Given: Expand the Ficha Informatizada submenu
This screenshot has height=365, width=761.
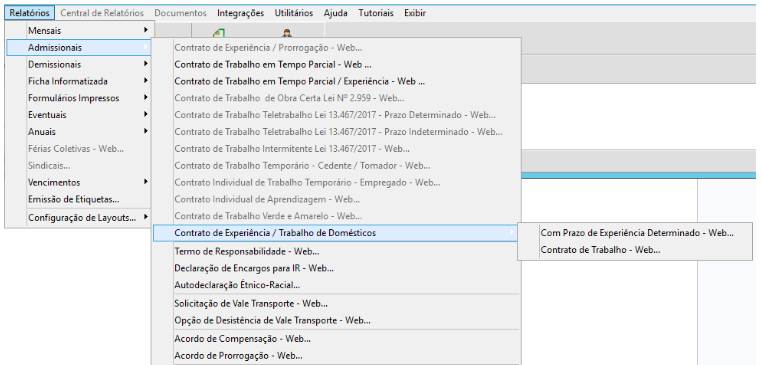Looking at the screenshot, I should tap(79, 81).
